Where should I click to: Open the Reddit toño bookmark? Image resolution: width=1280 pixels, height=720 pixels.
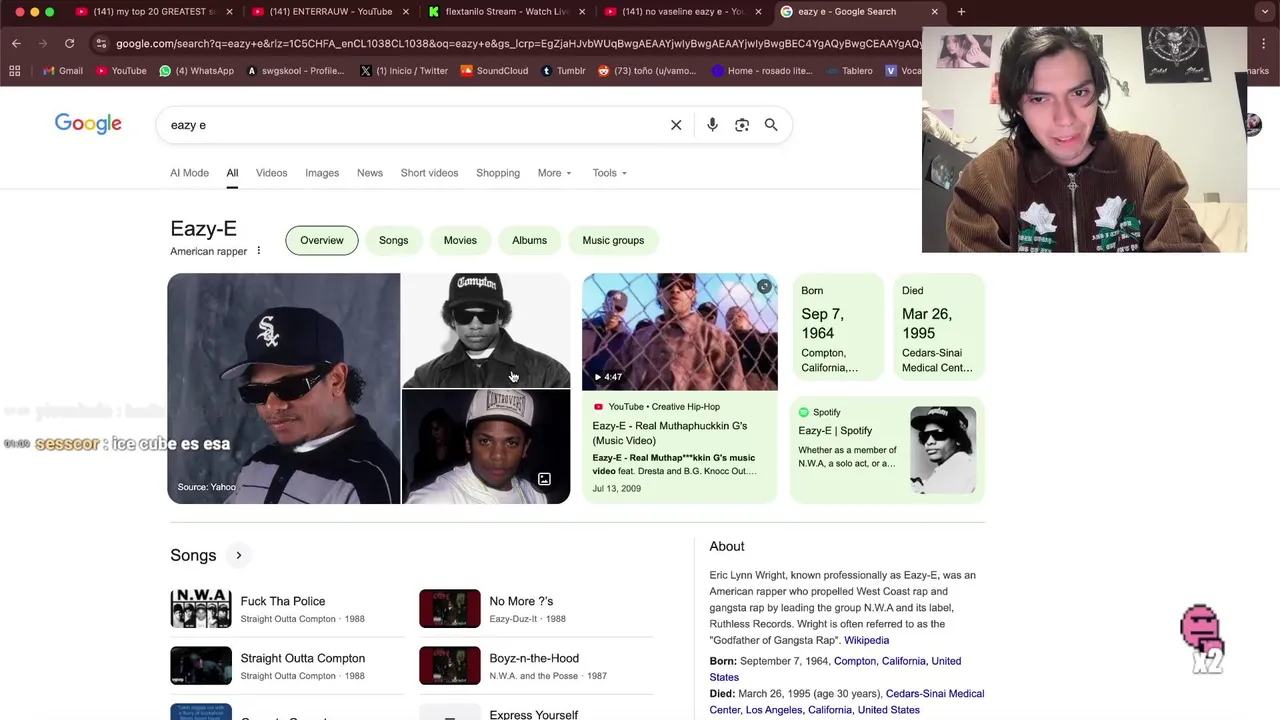click(647, 71)
